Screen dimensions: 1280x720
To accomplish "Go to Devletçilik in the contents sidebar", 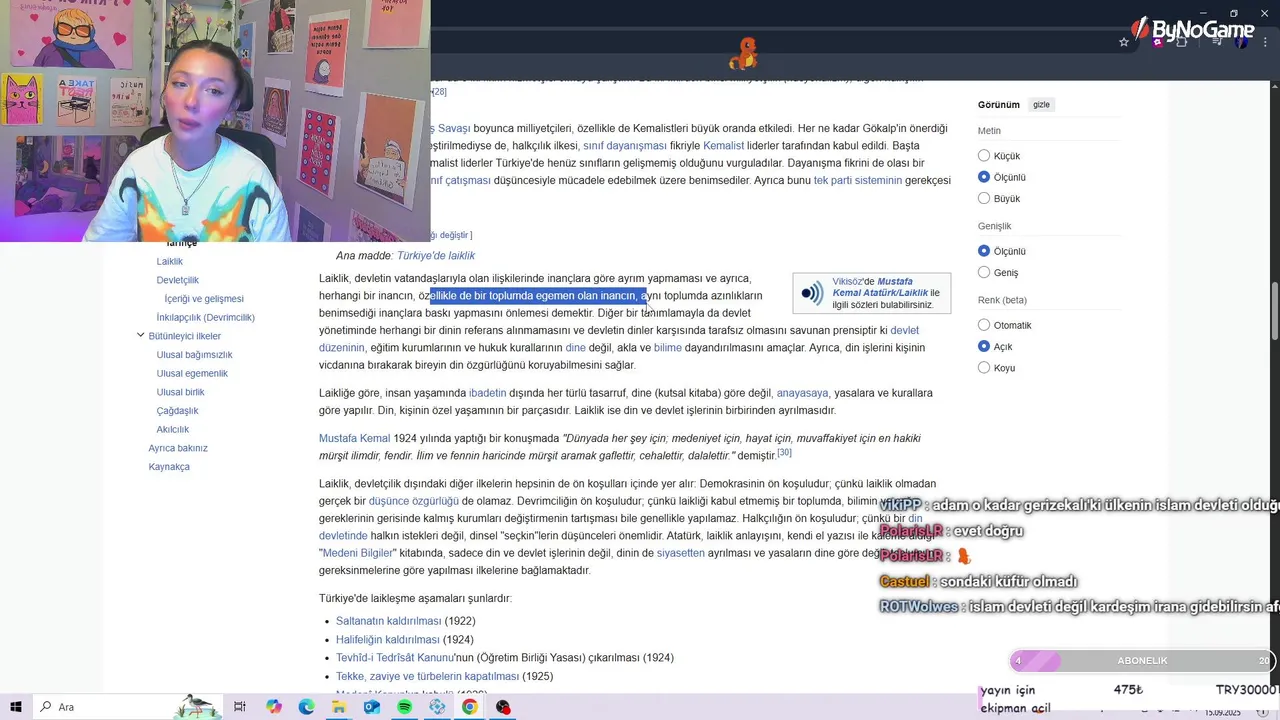I will point(178,280).
